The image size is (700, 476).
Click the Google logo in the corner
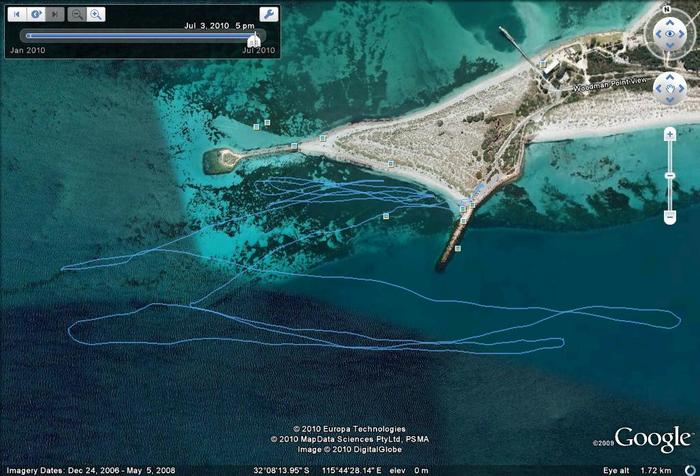[653, 440]
